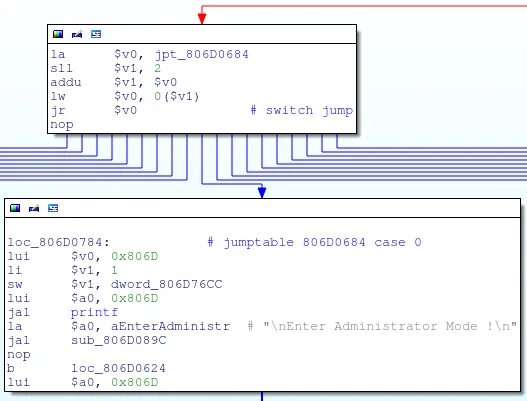Click the 'addu' instruction mnemonic

pos(66,82)
